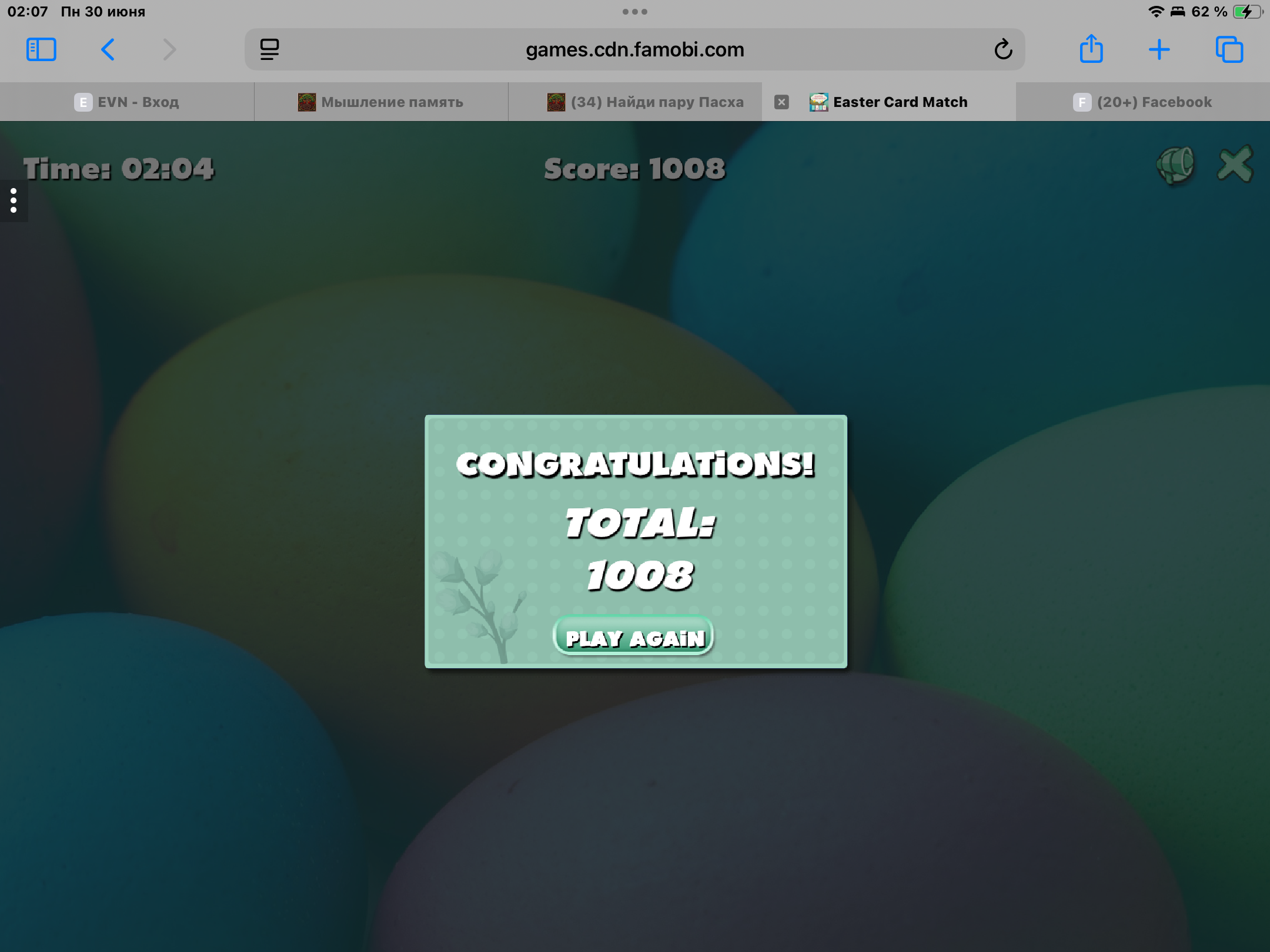Add a new tab
This screenshot has width=1270, height=952.
pos(1159,49)
